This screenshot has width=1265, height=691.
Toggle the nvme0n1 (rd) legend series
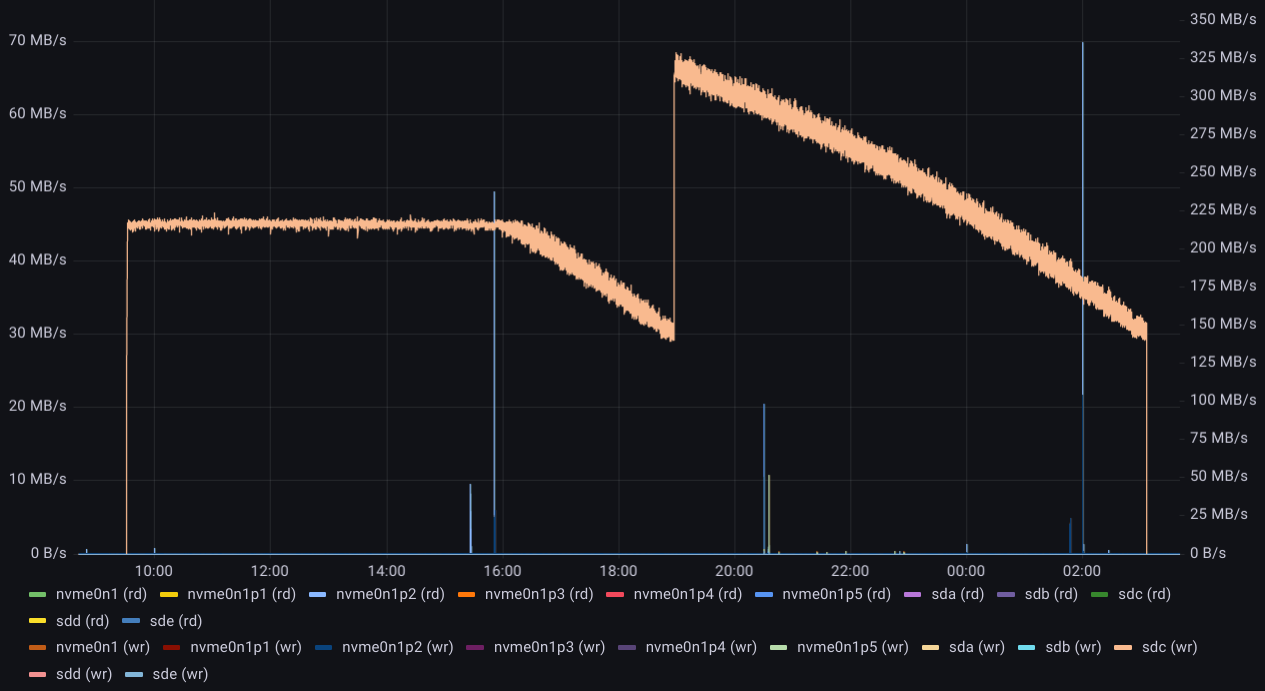(99, 594)
